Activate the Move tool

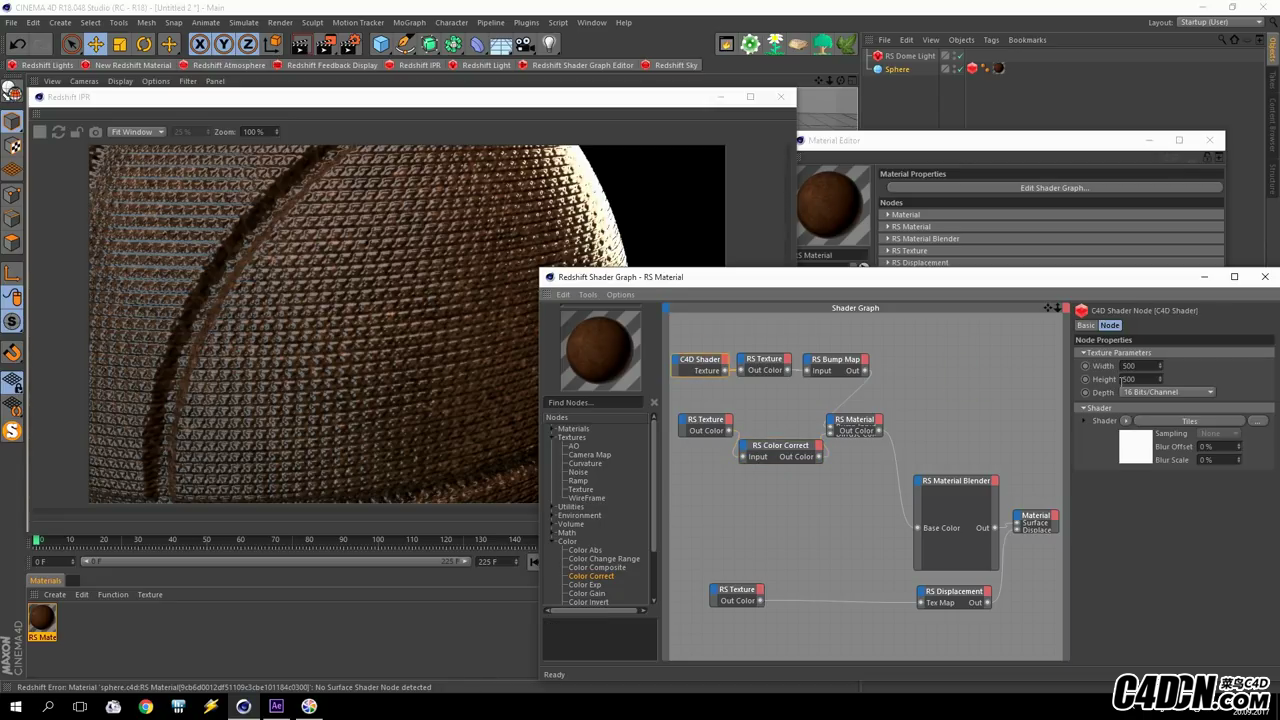[96, 44]
